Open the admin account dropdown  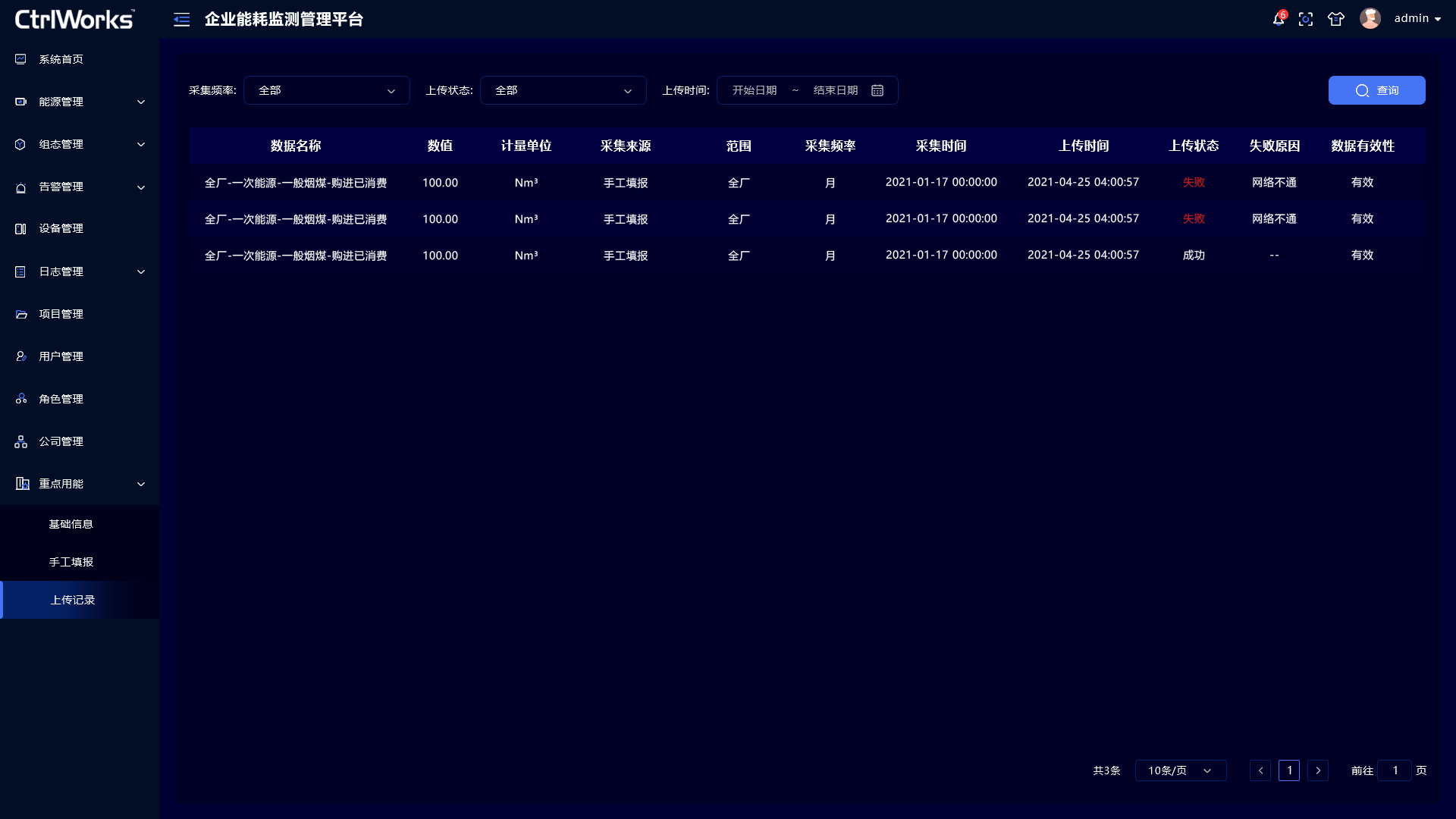tap(1417, 18)
